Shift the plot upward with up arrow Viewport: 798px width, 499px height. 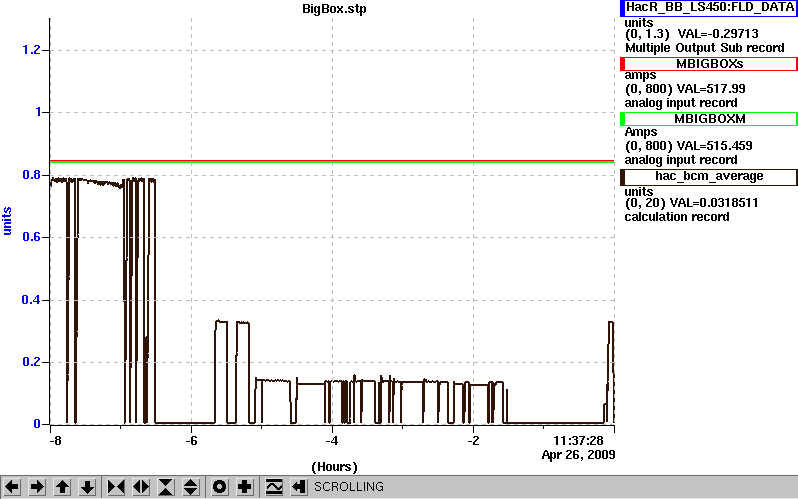[x=62, y=487]
